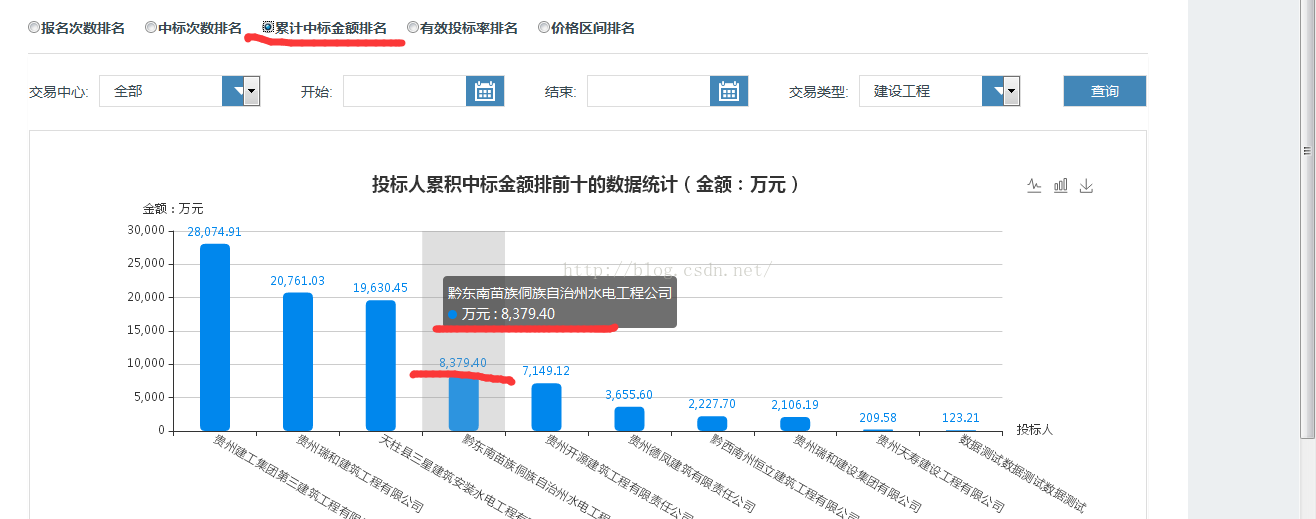1316x519 pixels.
Task: Click the 开始 date input field
Action: coord(404,91)
